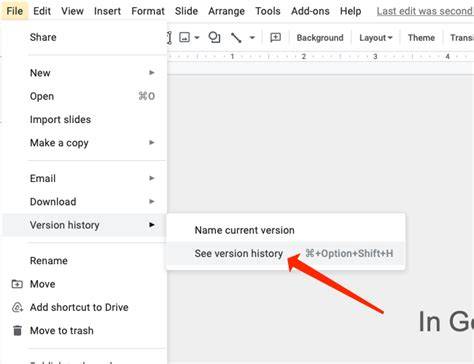Open the Slide menu
The image size is (474, 364).
(x=186, y=11)
